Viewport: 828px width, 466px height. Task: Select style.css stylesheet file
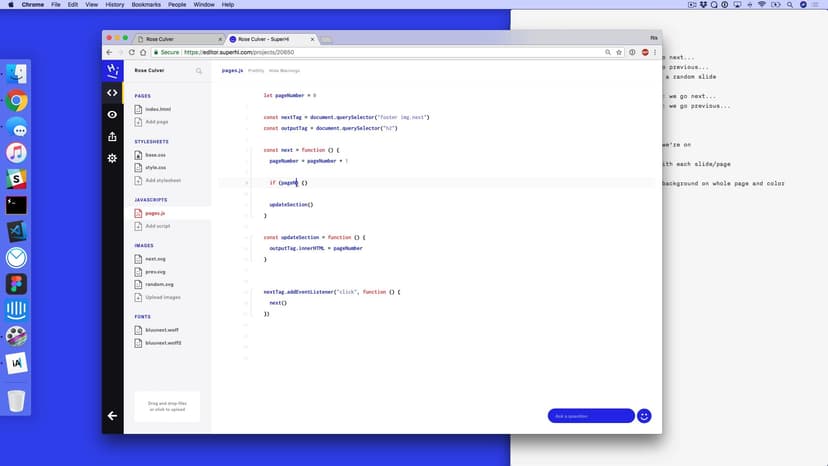(155, 167)
